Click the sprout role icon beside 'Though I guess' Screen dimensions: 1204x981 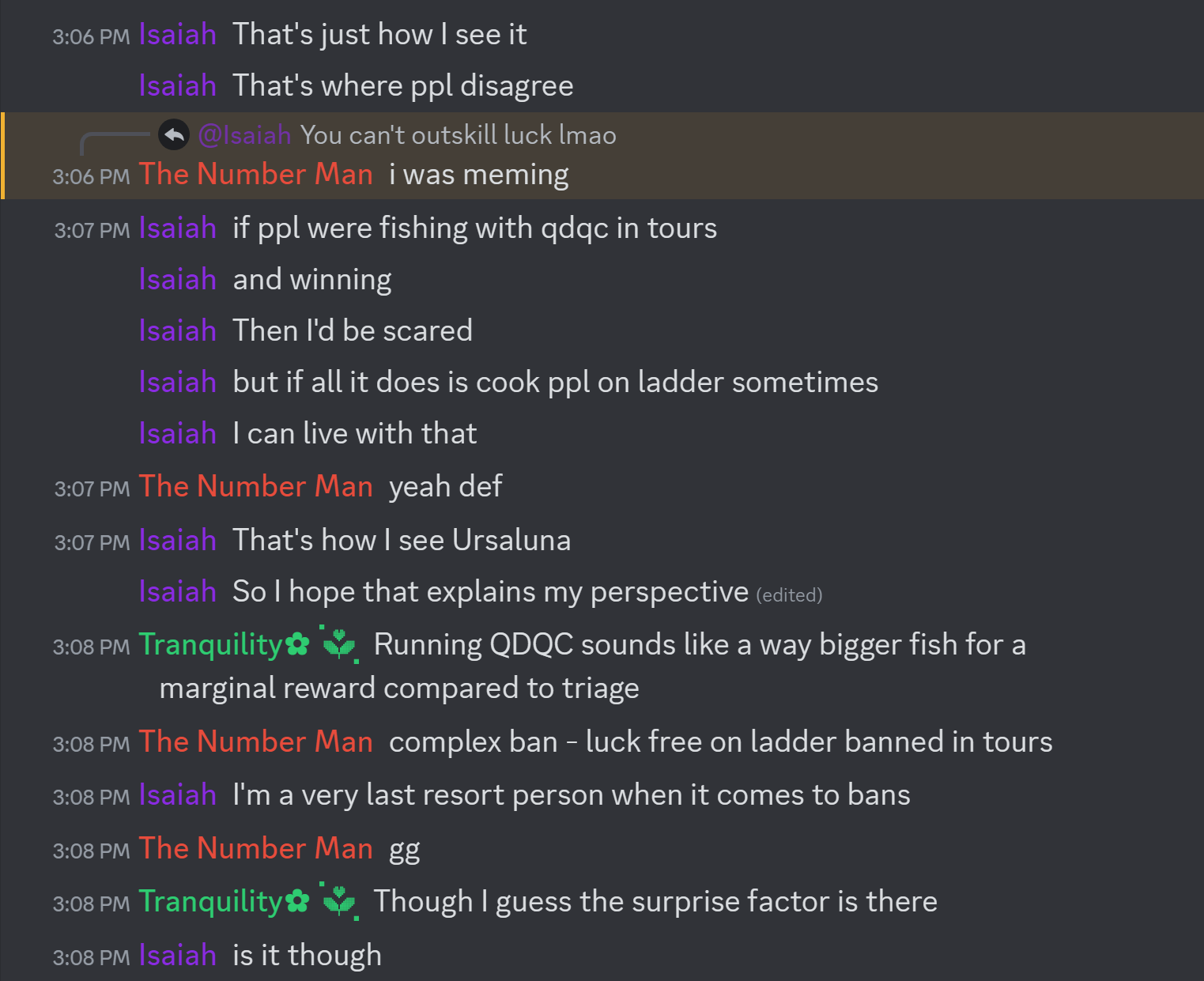340,901
